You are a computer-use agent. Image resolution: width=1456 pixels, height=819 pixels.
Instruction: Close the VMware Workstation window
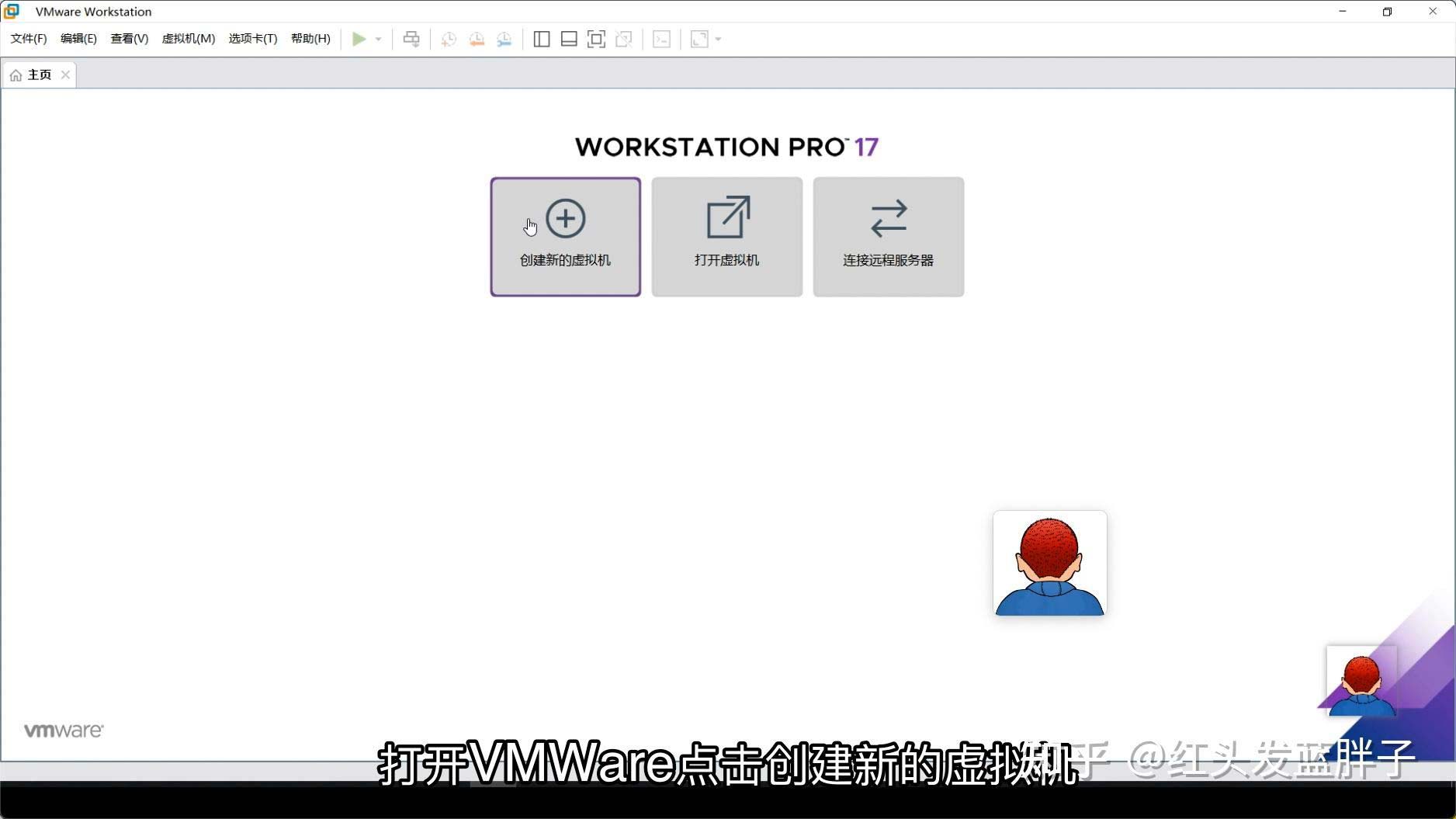(1433, 12)
